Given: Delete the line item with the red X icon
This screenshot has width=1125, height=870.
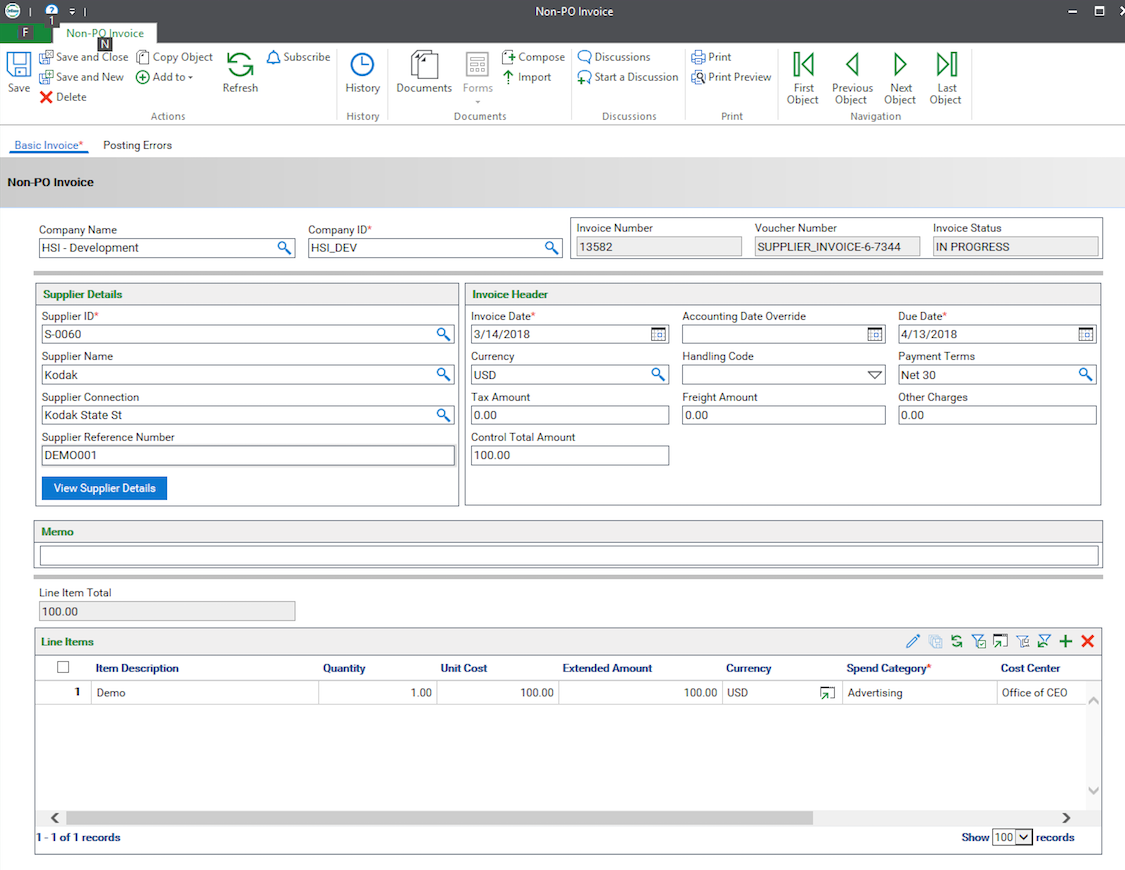Looking at the screenshot, I should point(1088,641).
